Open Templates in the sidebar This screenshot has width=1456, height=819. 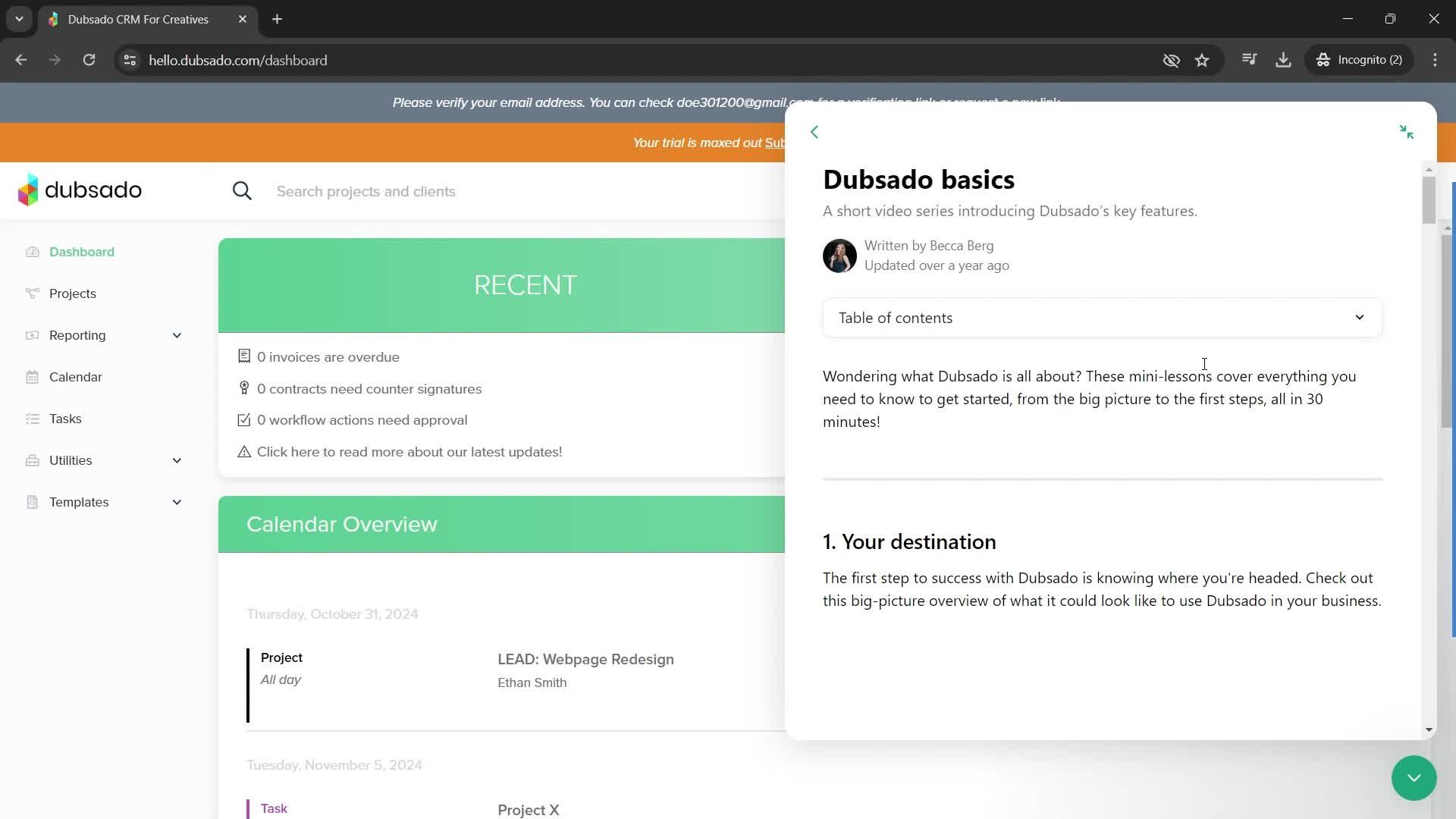pyautogui.click(x=79, y=502)
